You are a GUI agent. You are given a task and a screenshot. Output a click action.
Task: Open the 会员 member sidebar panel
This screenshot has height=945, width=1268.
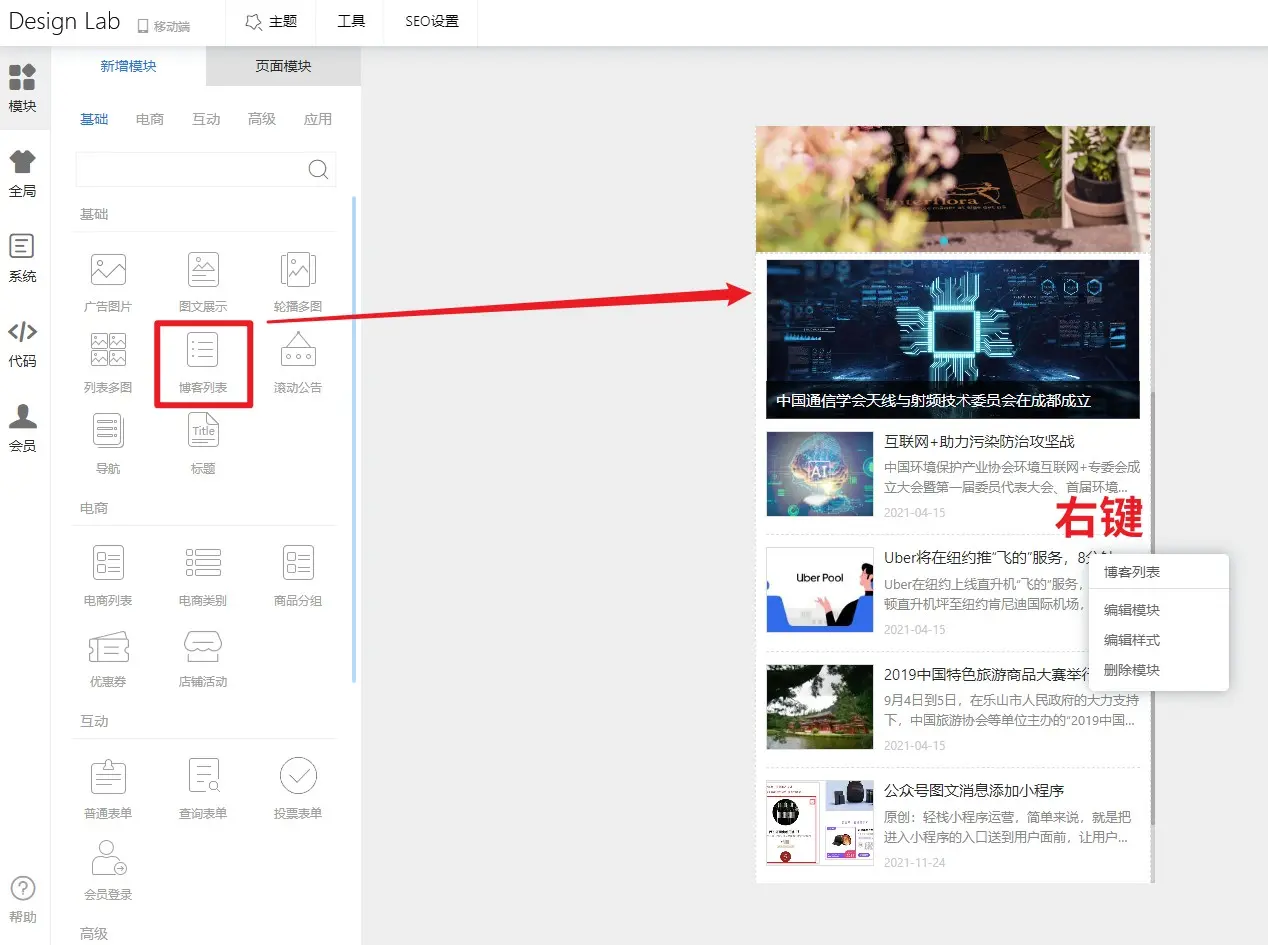23,428
